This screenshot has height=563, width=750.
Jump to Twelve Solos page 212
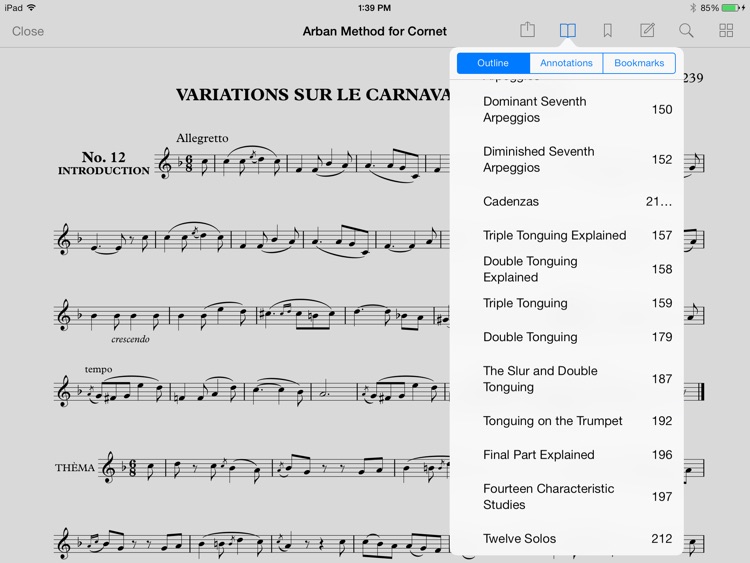(567, 539)
